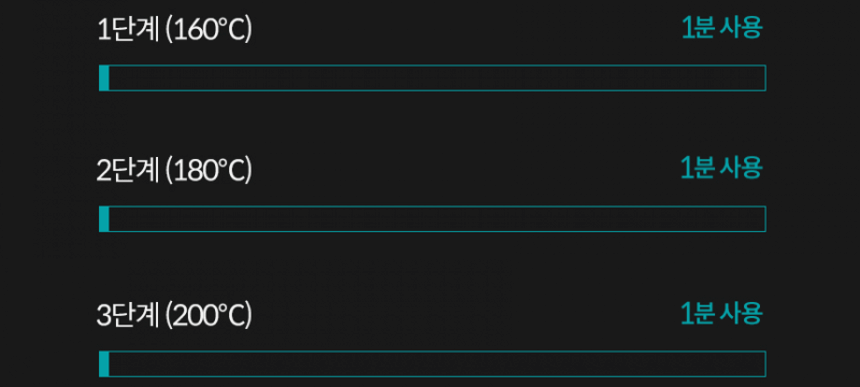Click the right end of the 160°C usage bar
The width and height of the screenshot is (860, 387).
pos(762,78)
